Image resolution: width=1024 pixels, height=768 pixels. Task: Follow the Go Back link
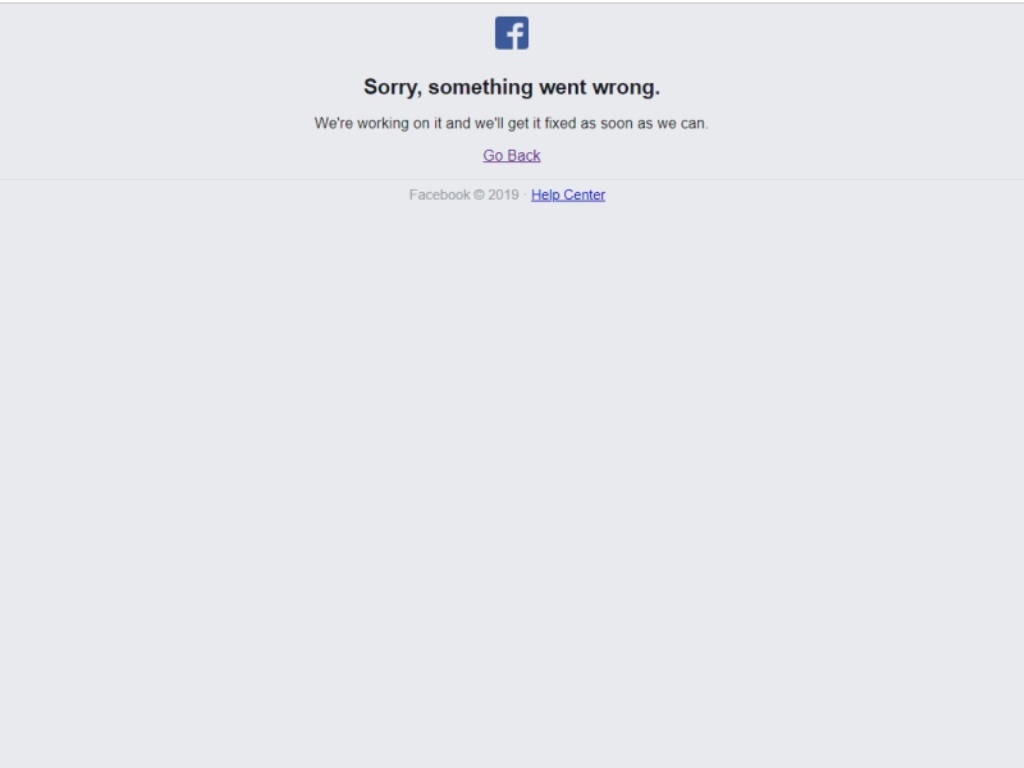[x=511, y=155]
